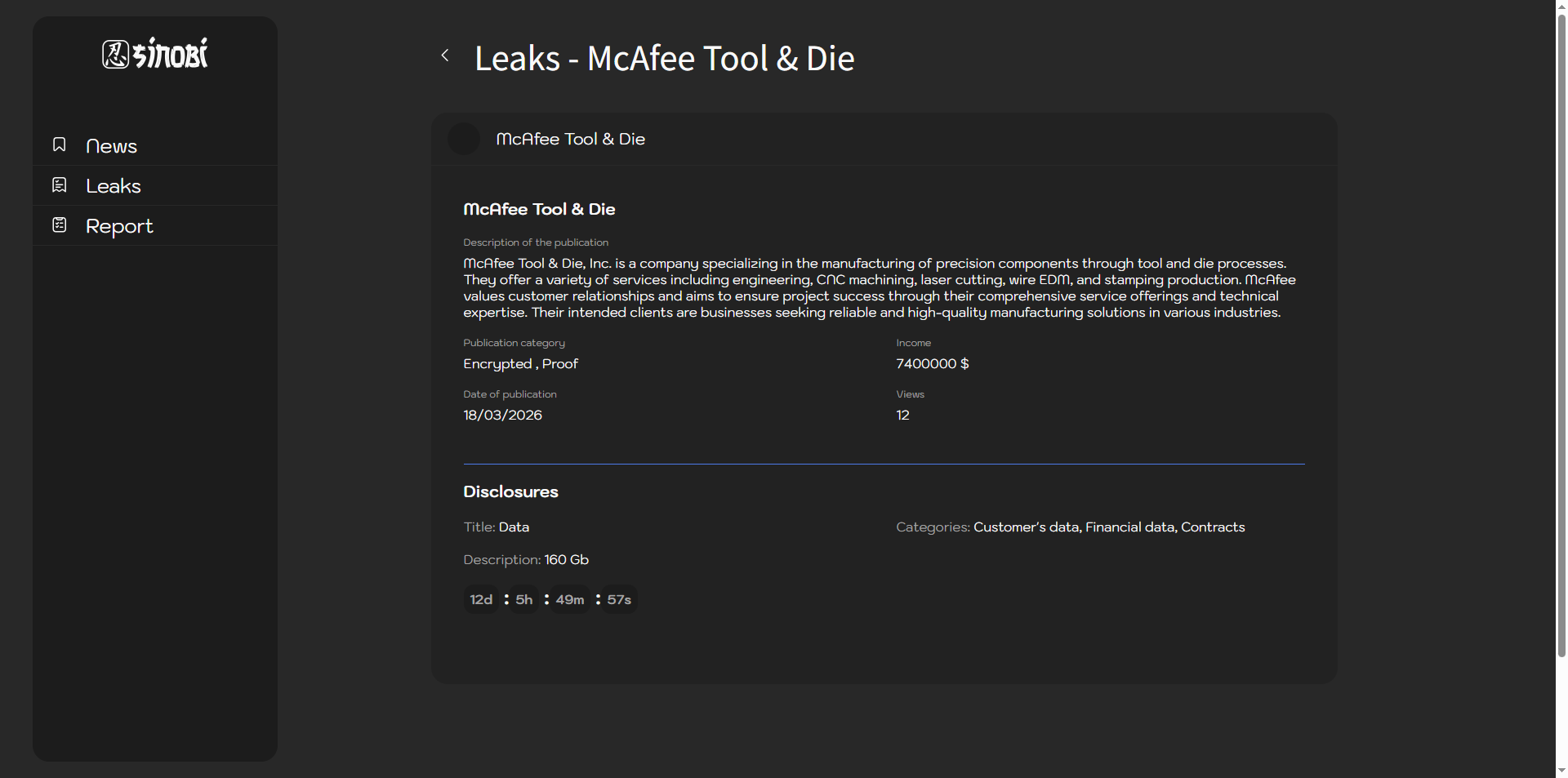Viewport: 1568px width, 778px height.
Task: Click the income value 7400000 $
Action: [x=932, y=364]
